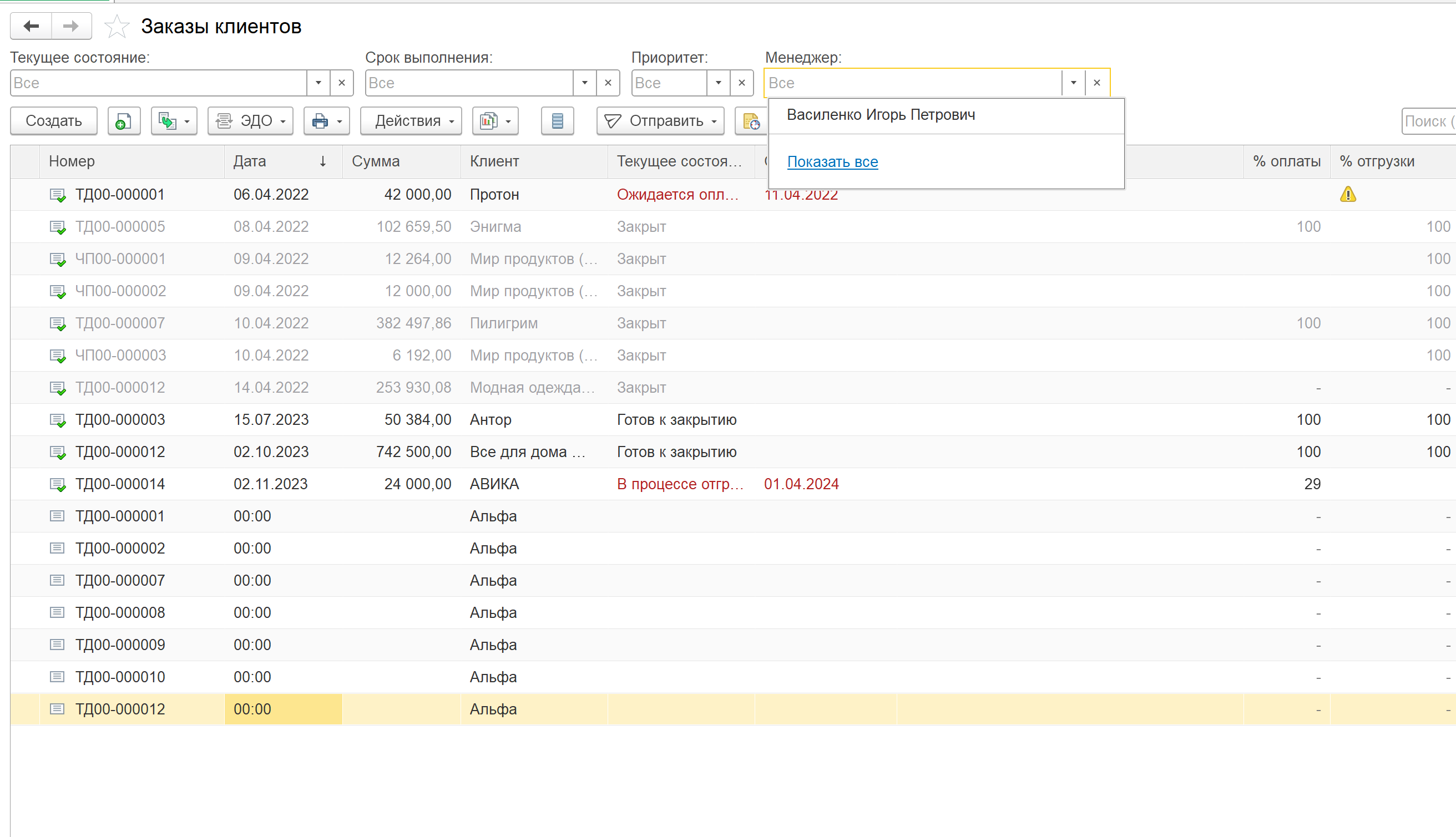This screenshot has height=837, width=1456.
Task: Click the warning icon in ТД00-000001 row
Action: coord(1348,194)
